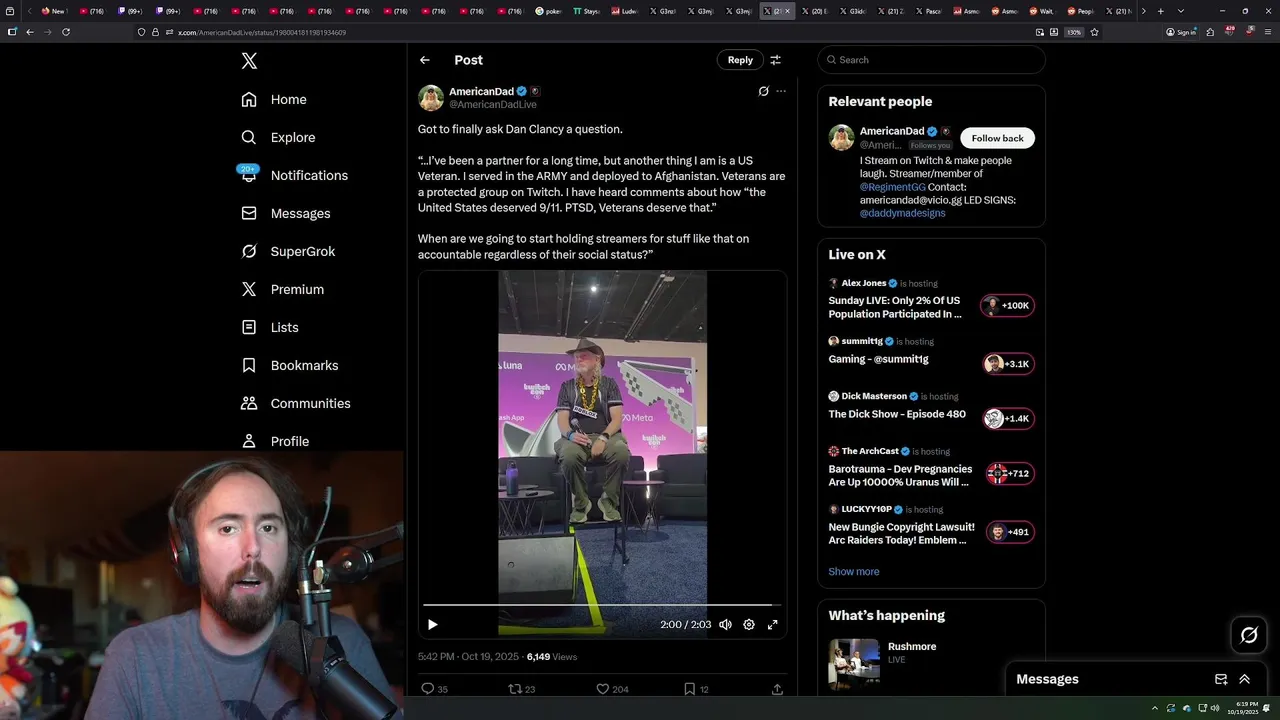Open @daddymadesigns link in the bio

click(902, 213)
